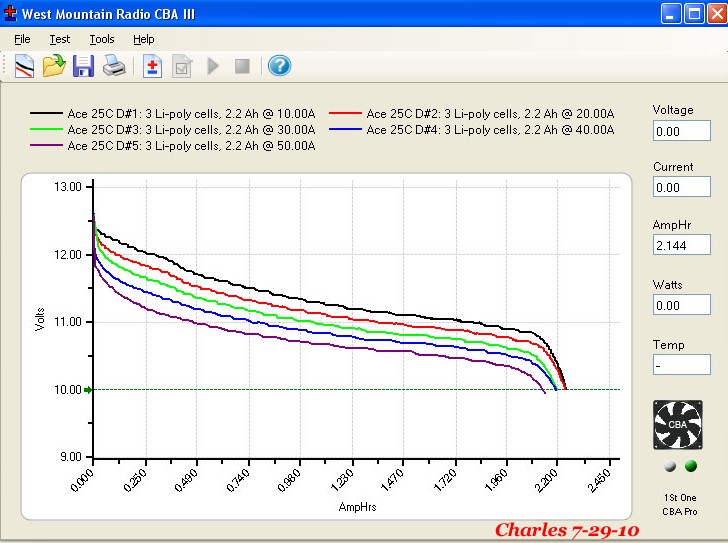
Task: Click the '11.00' volts axis label
Action: tap(68, 322)
